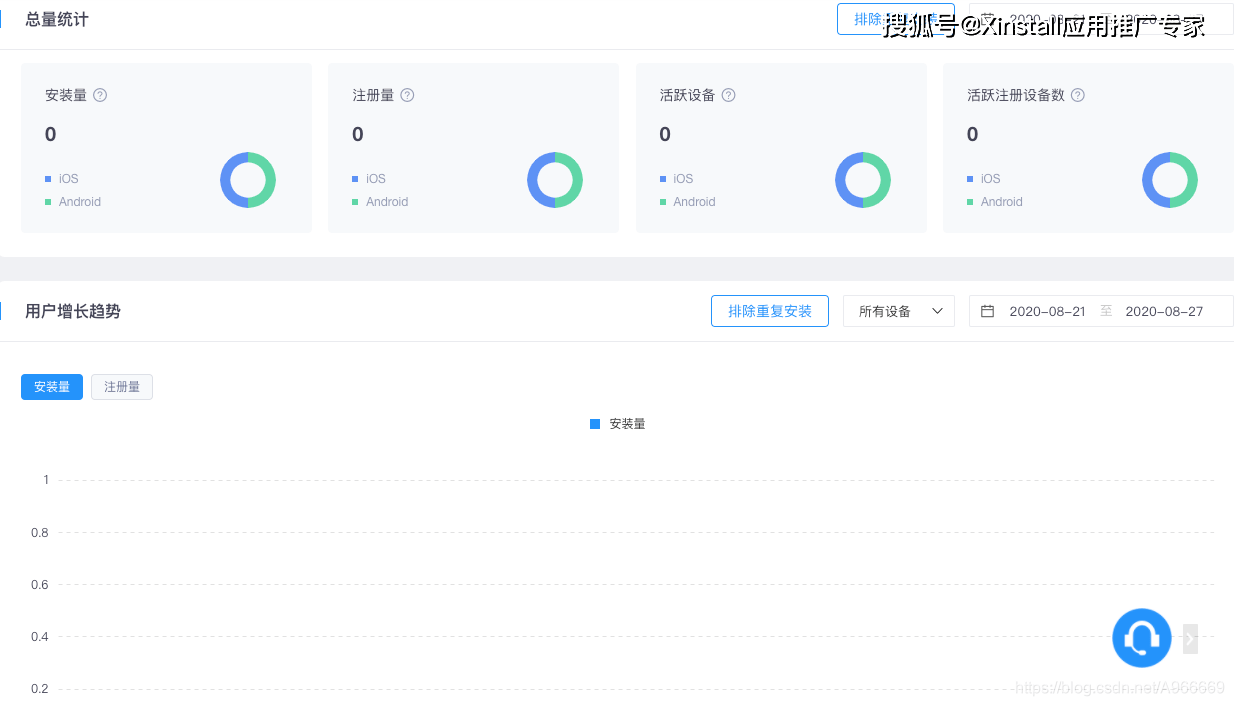Screen dimensions: 1234x706
Task: Open the 所有设备 device dropdown
Action: coord(899,311)
